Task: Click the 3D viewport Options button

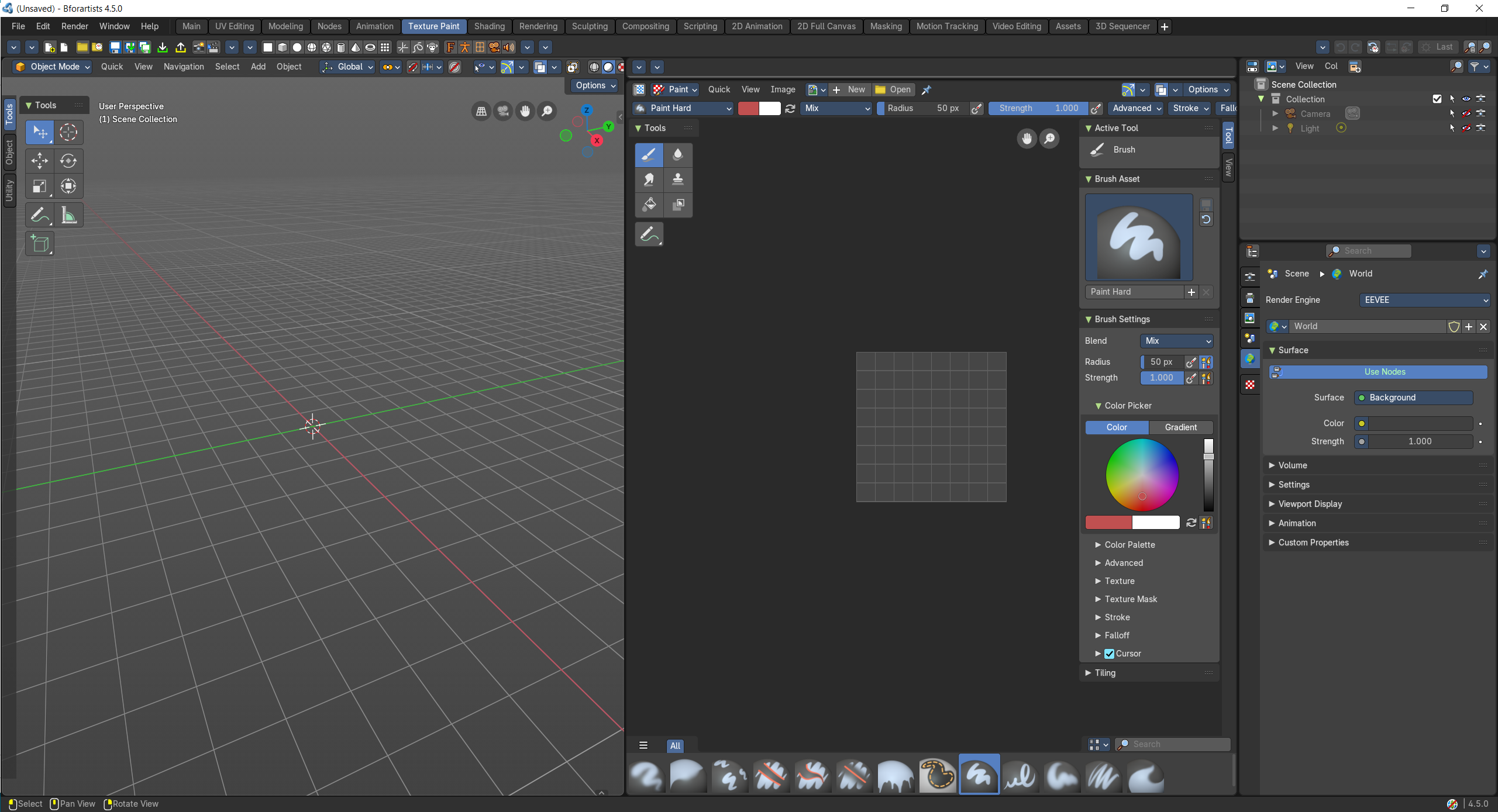Action: [594, 85]
